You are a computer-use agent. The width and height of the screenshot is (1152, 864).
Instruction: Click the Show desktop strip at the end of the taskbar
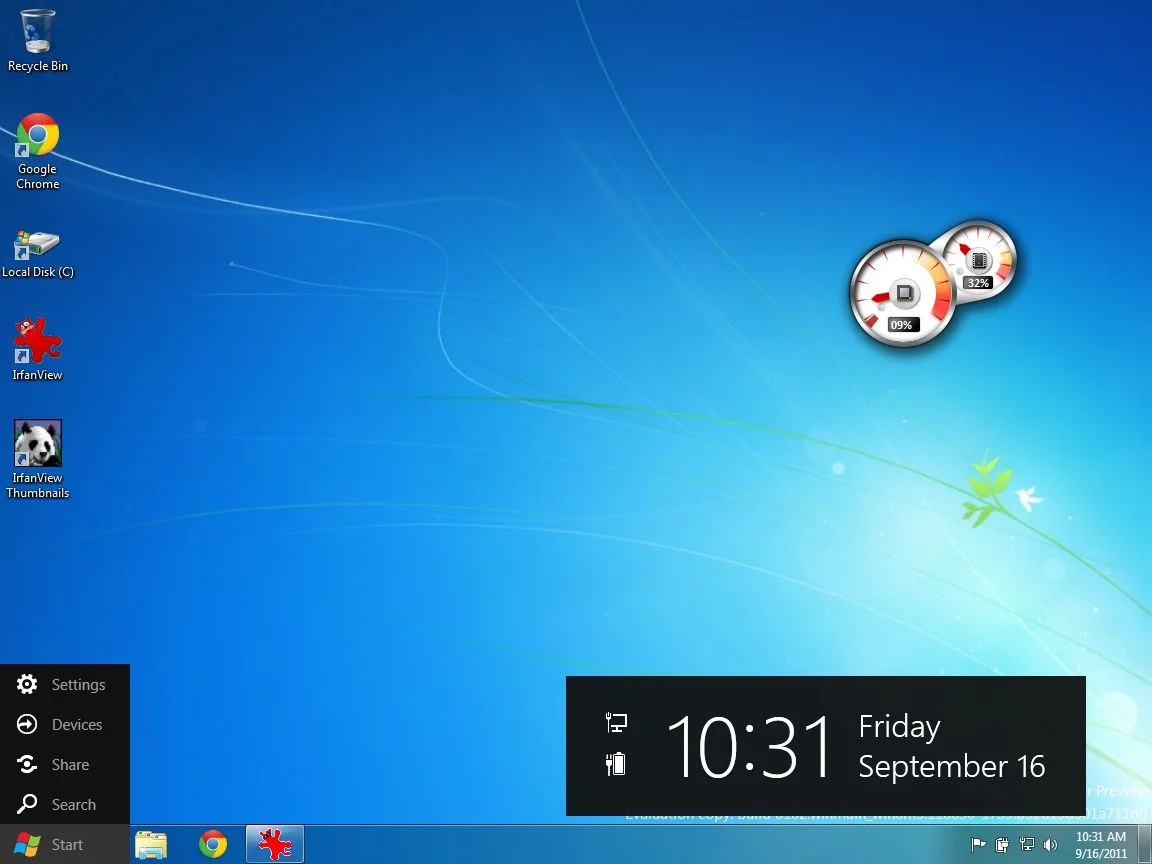[1145, 845]
